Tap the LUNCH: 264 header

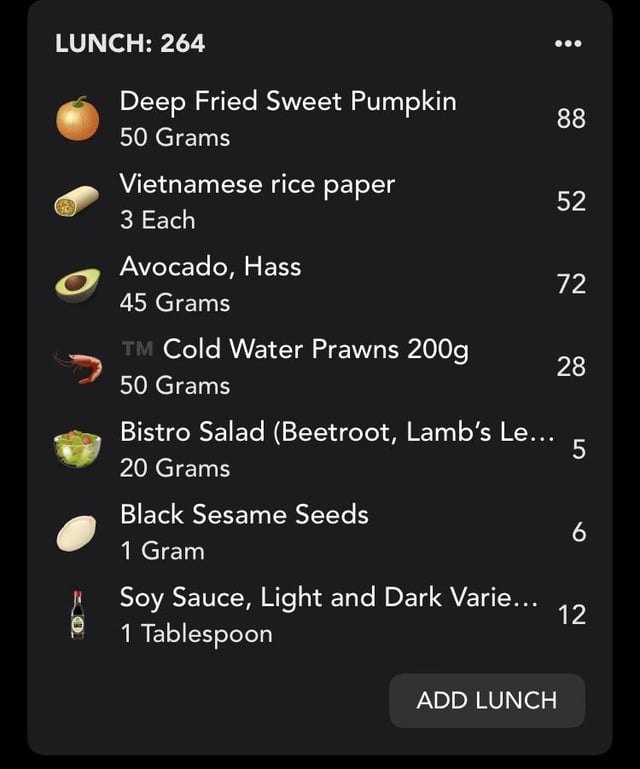click(130, 43)
